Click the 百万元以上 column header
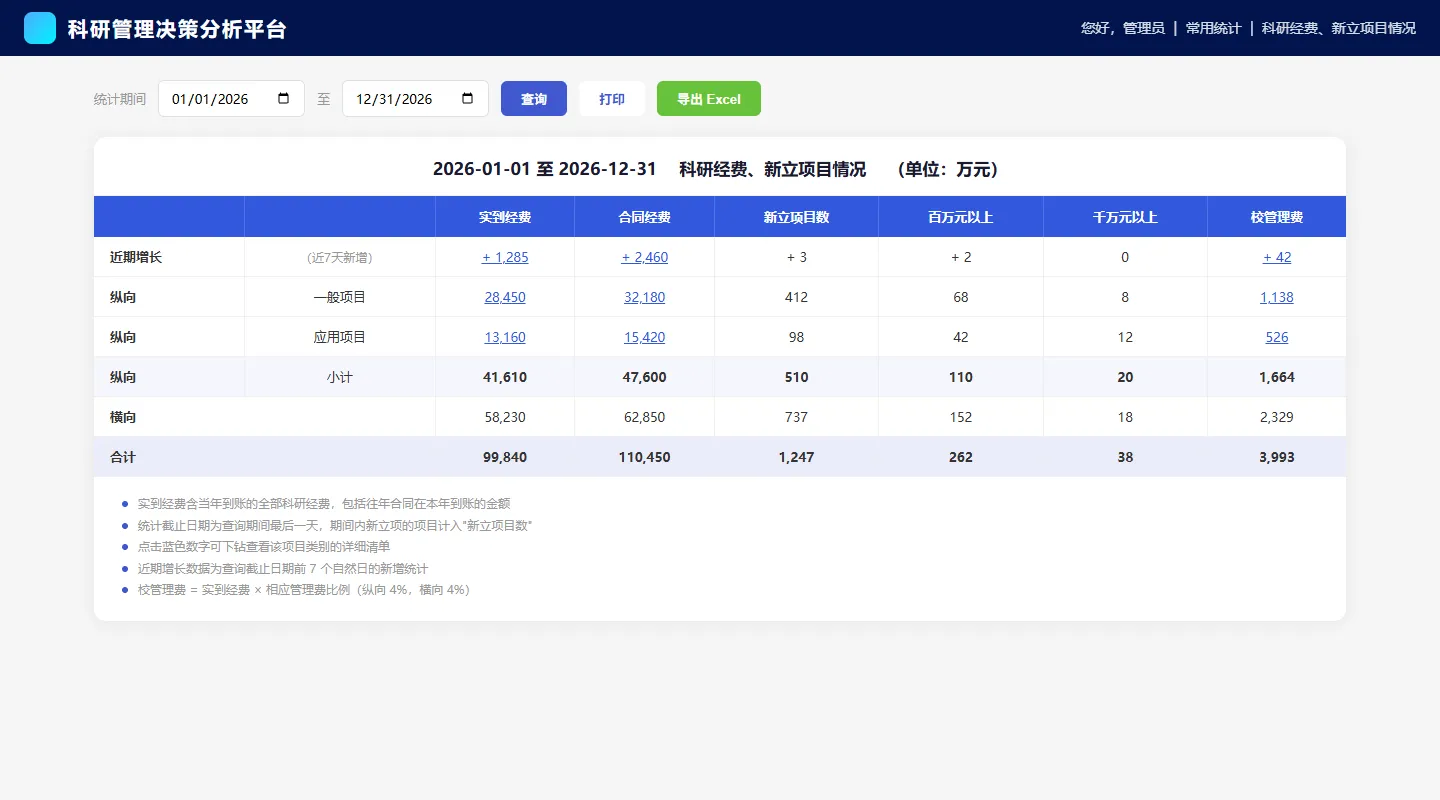 point(961,217)
